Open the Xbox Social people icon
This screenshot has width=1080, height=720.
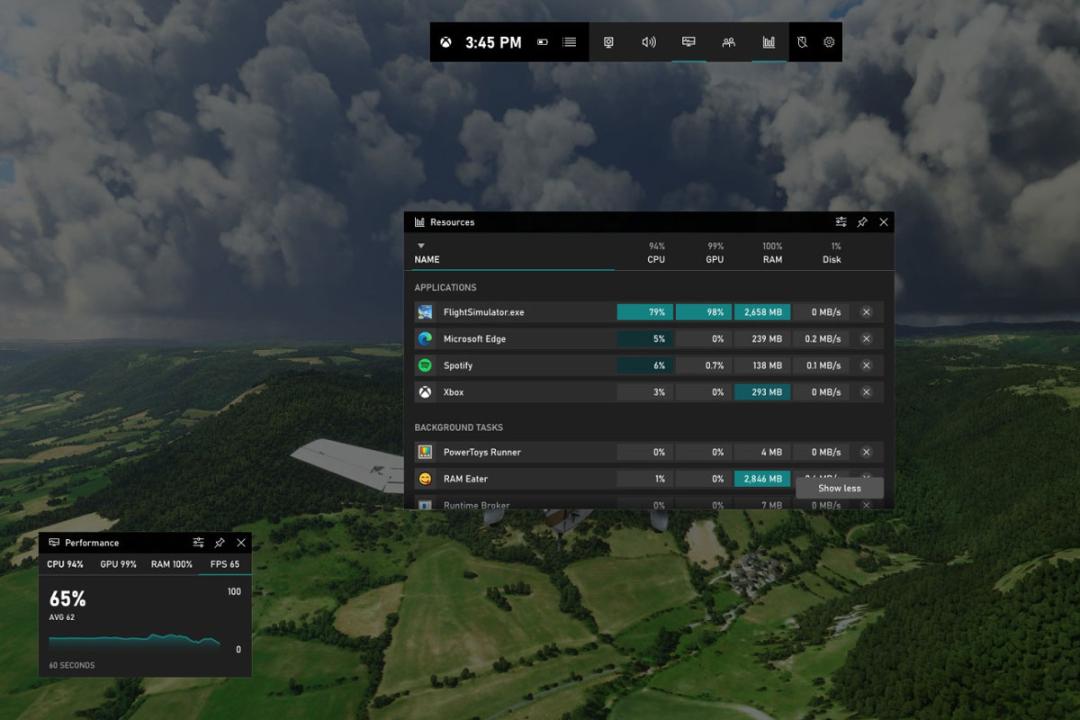pos(728,43)
